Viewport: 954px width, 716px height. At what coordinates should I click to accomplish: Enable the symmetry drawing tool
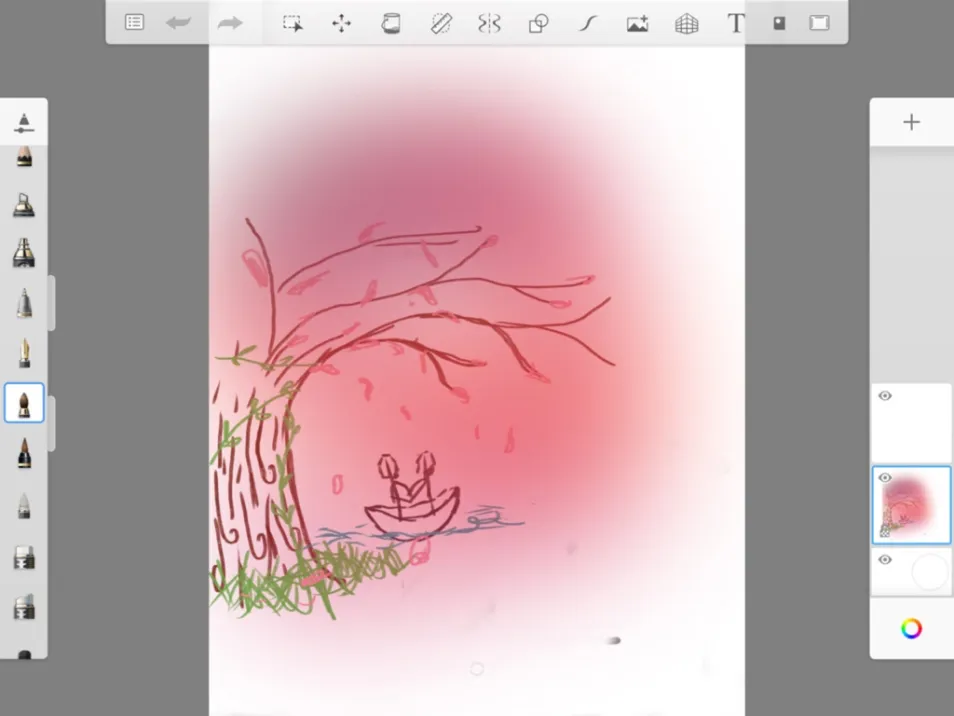tap(489, 24)
